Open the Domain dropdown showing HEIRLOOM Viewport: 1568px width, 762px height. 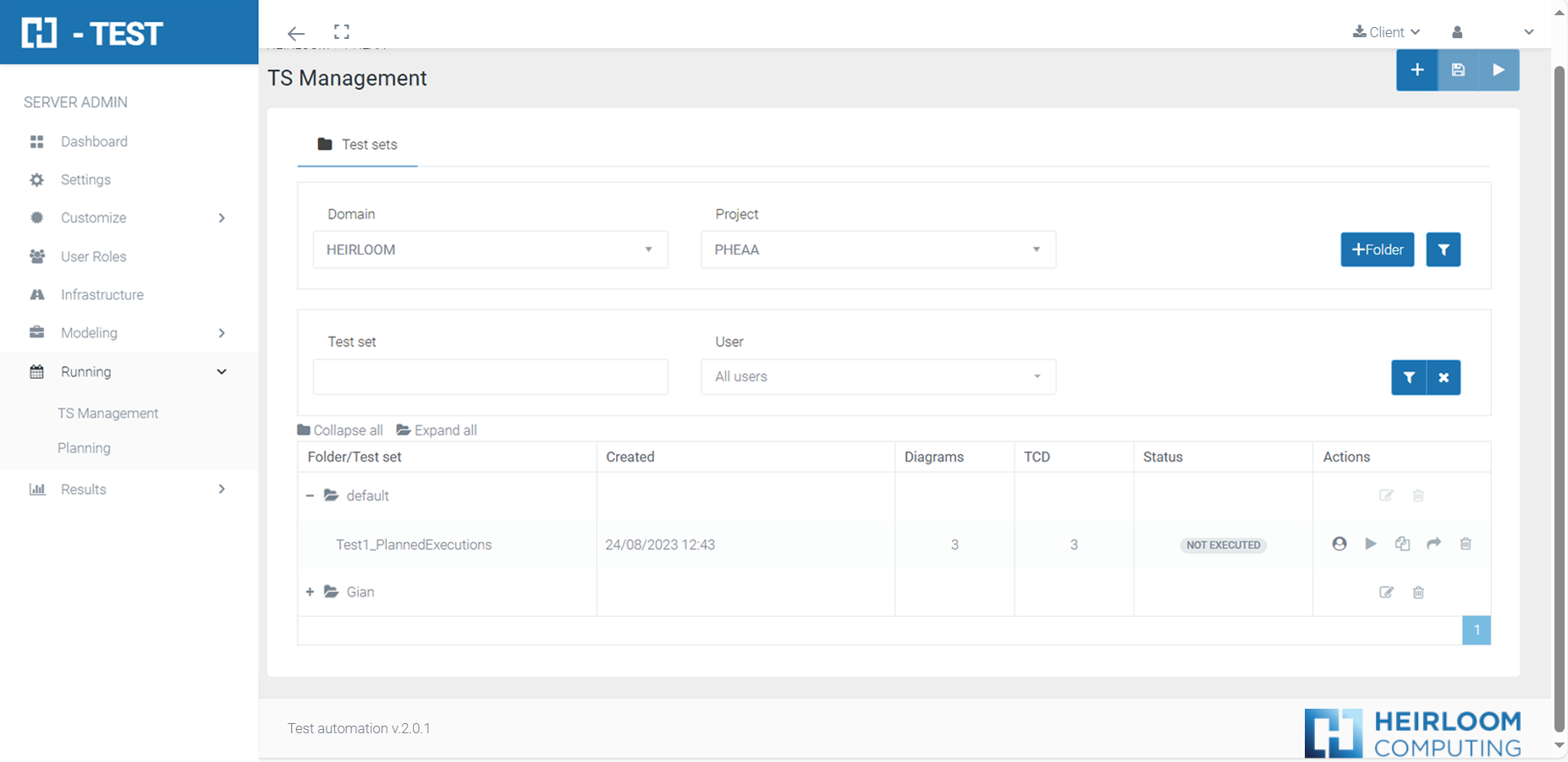point(490,249)
